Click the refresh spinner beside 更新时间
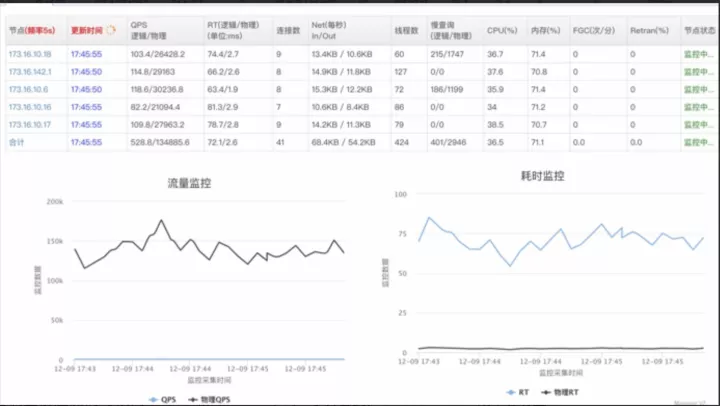This screenshot has height=406, width=720. [x=111, y=30]
